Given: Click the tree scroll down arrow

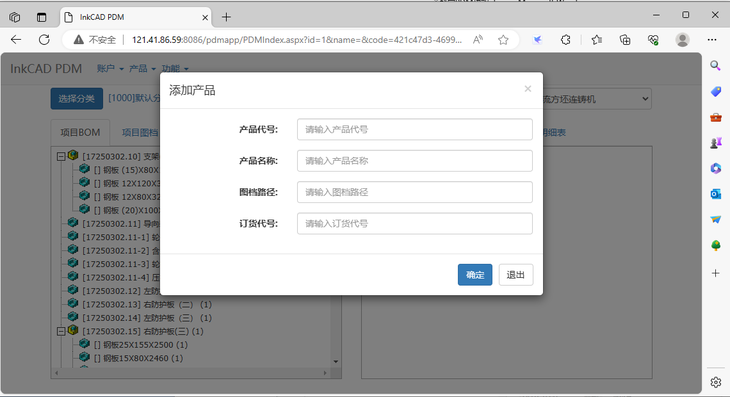Looking at the screenshot, I should coord(336,362).
